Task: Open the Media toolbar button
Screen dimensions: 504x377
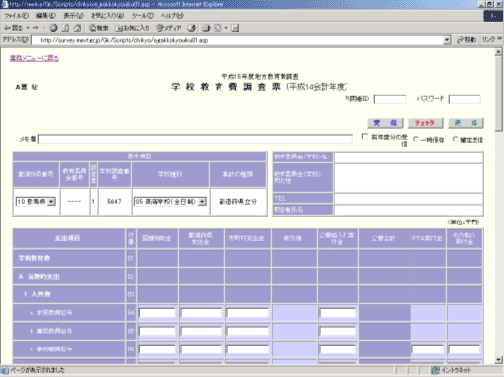Action: click(x=169, y=28)
